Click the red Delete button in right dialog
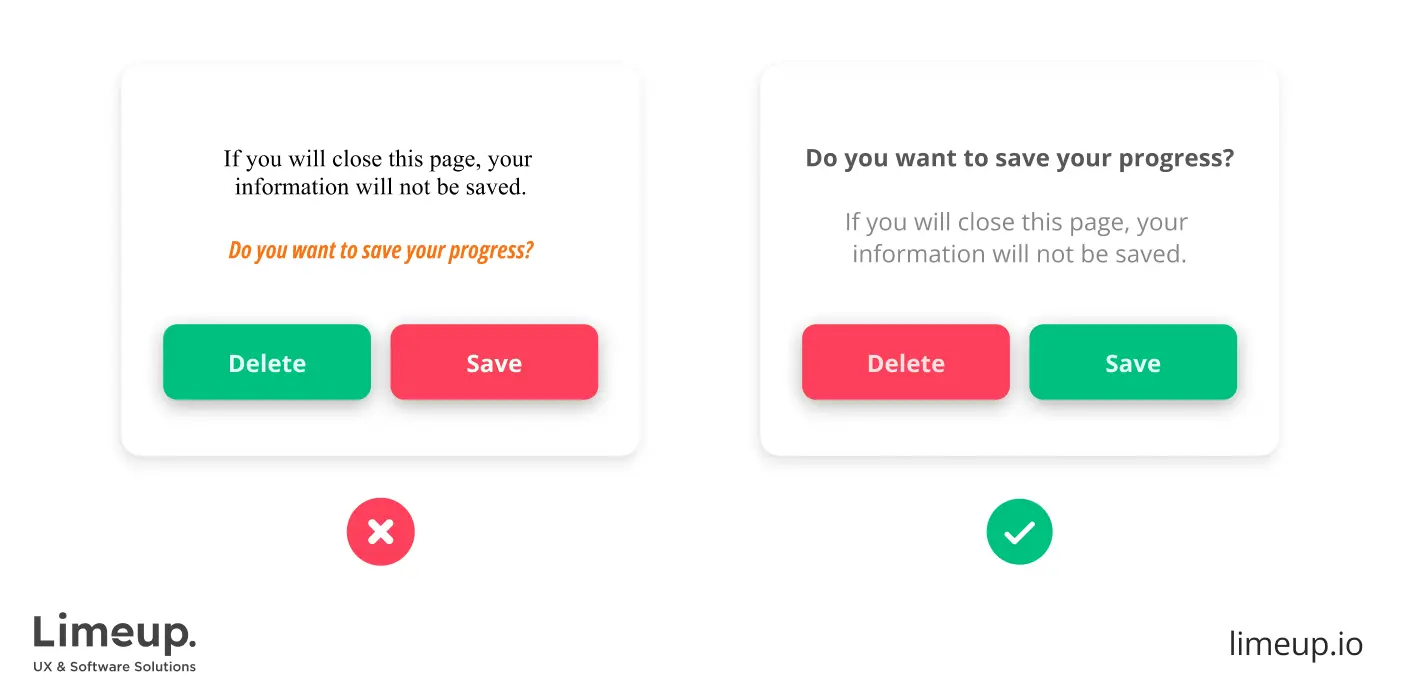1401x686 pixels. coord(906,362)
